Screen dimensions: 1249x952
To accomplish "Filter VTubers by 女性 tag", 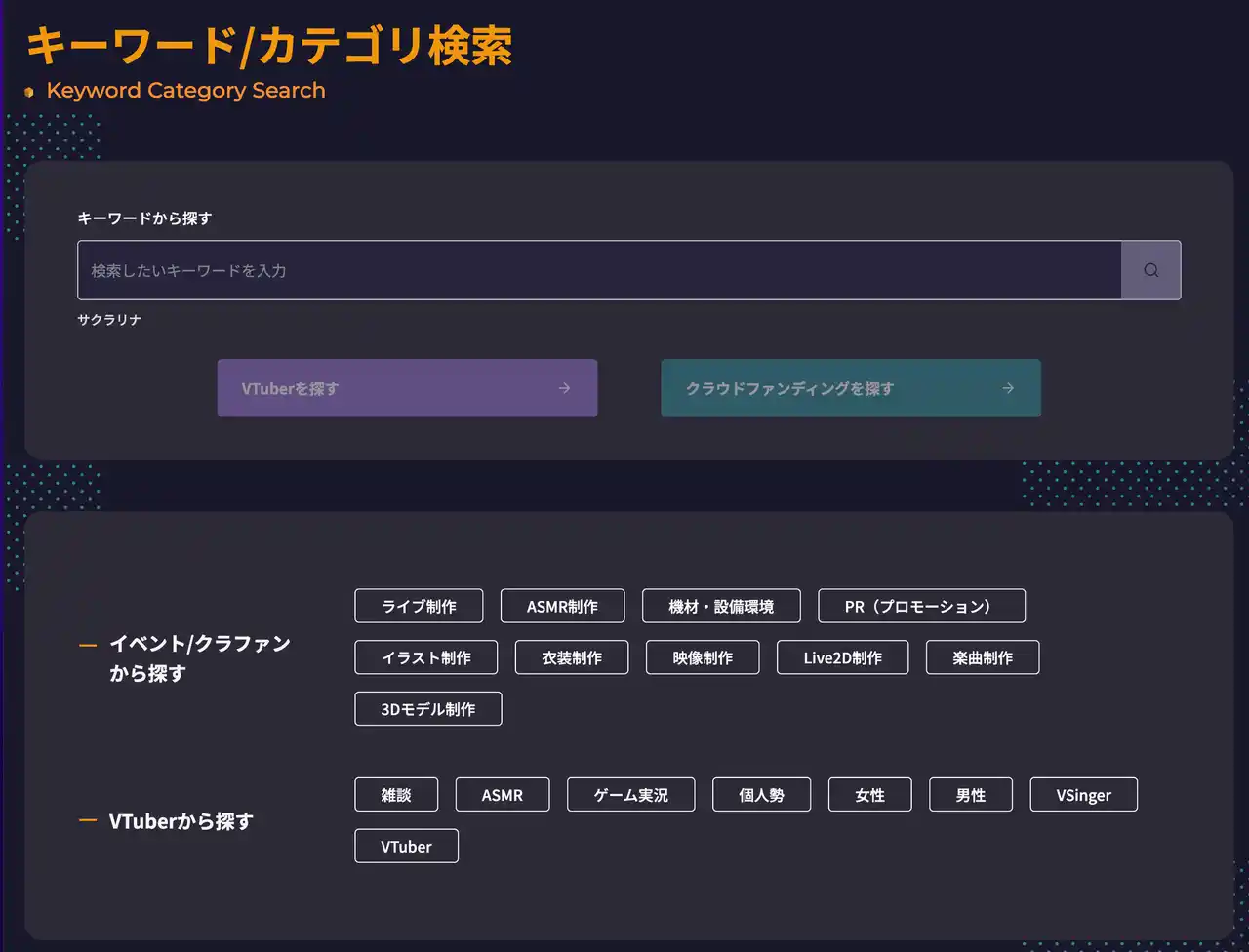I will tap(869, 795).
